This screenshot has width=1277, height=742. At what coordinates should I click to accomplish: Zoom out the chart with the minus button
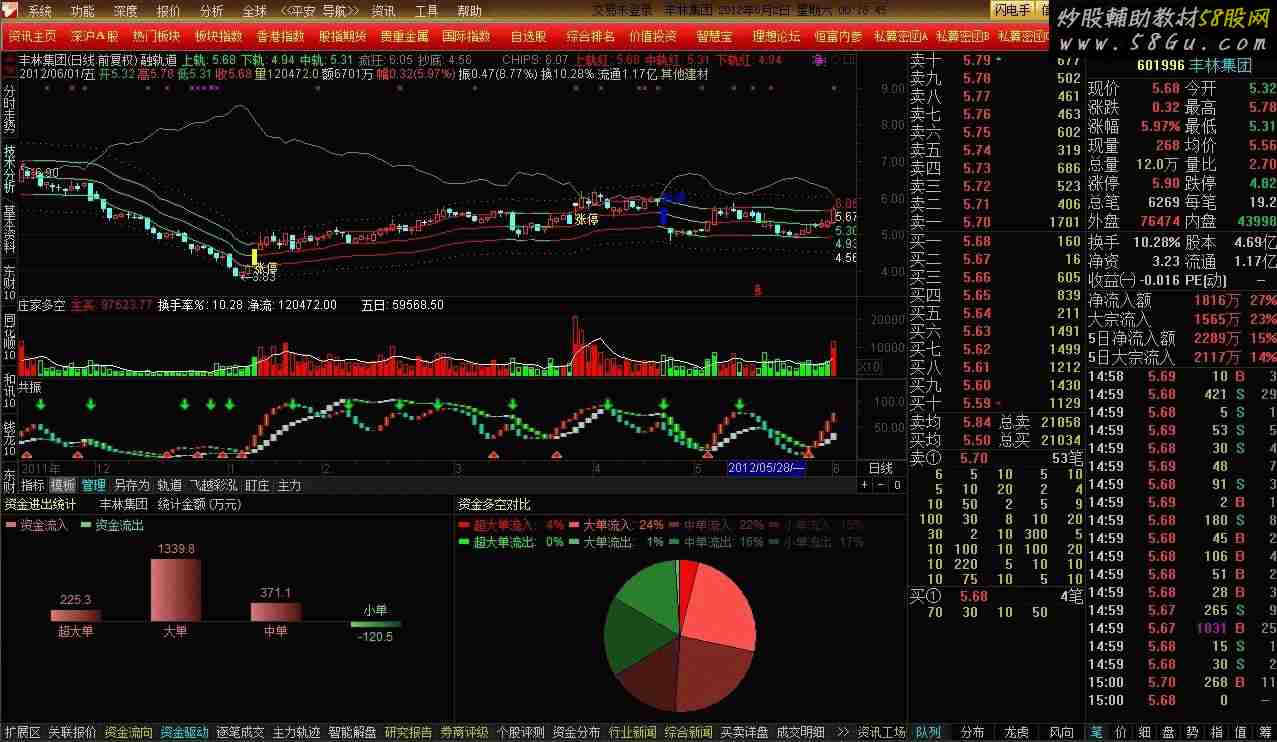coord(881,485)
